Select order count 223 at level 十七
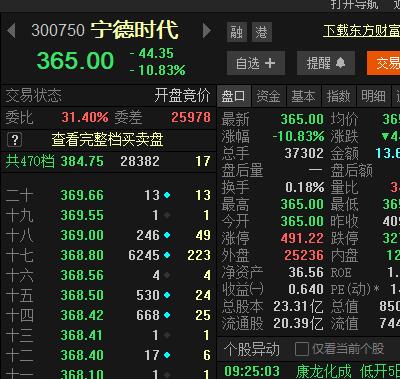Screen dimensions: 400x379 tap(199, 255)
